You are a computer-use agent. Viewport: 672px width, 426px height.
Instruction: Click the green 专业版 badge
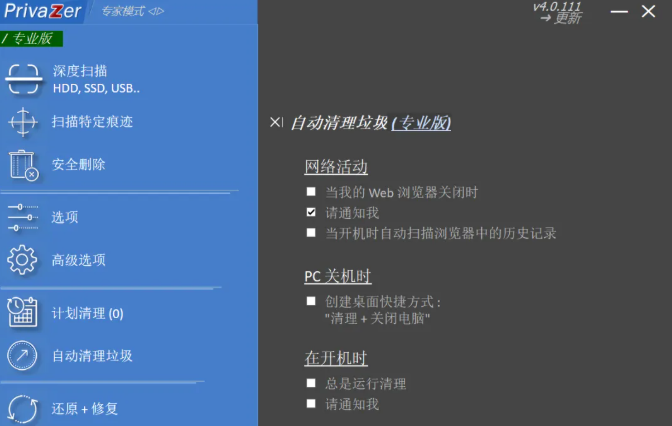(32, 39)
